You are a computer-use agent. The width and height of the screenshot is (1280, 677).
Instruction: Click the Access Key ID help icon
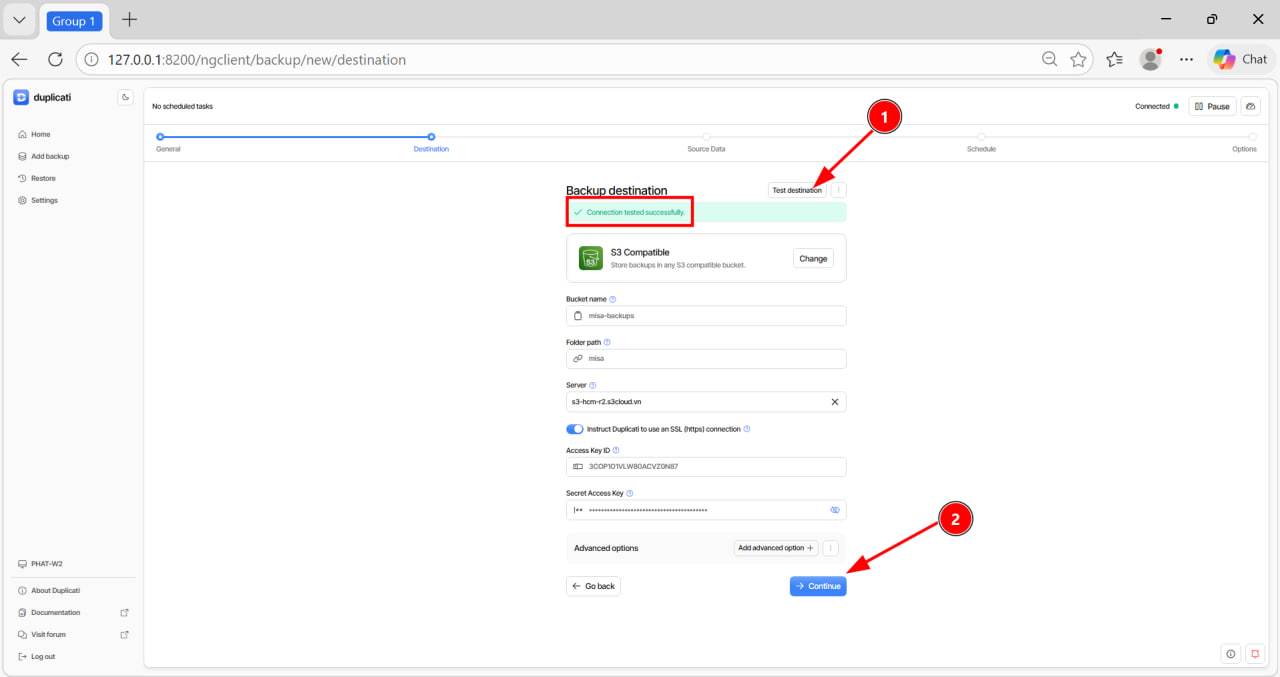click(615, 451)
